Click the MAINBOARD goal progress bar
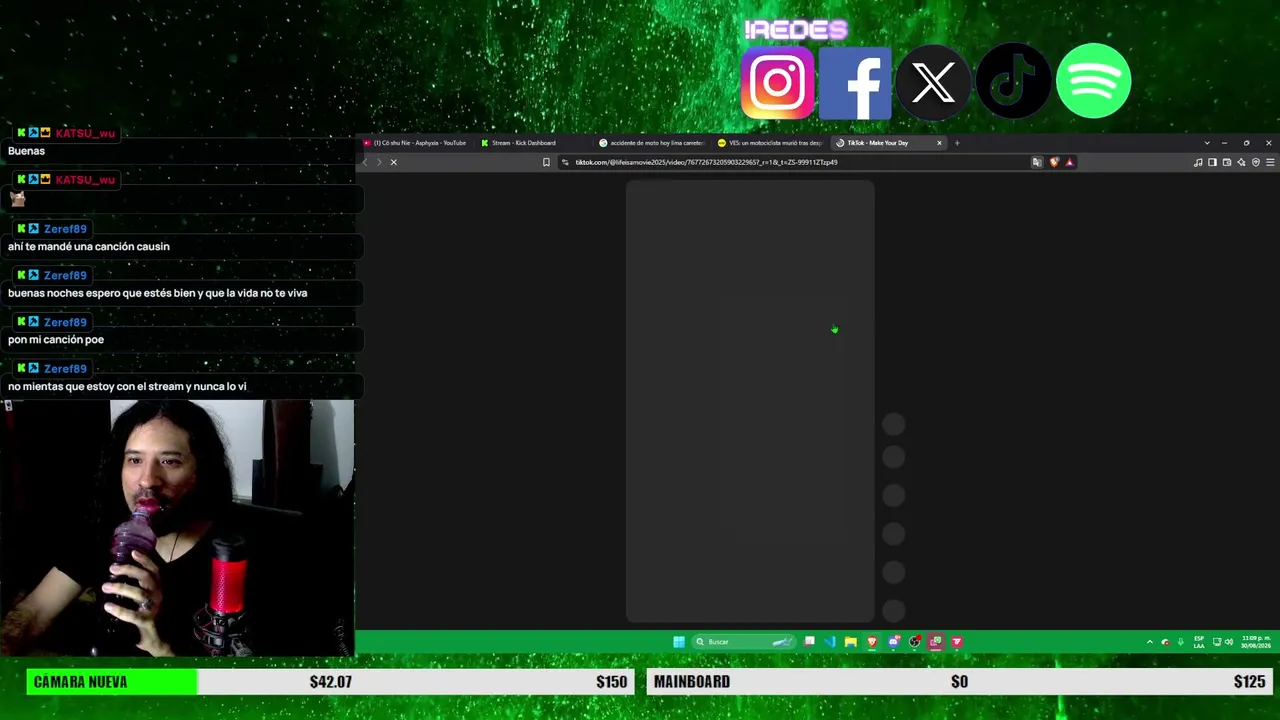1280x720 pixels. (x=960, y=682)
